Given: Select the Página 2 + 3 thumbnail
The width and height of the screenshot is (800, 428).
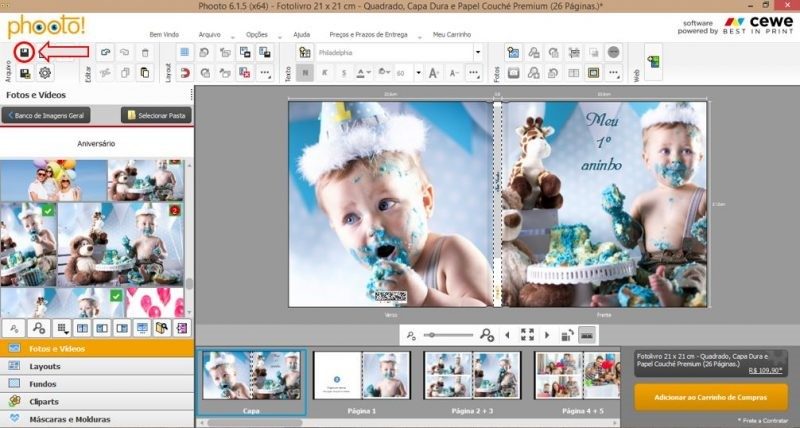Looking at the screenshot, I should 471,375.
